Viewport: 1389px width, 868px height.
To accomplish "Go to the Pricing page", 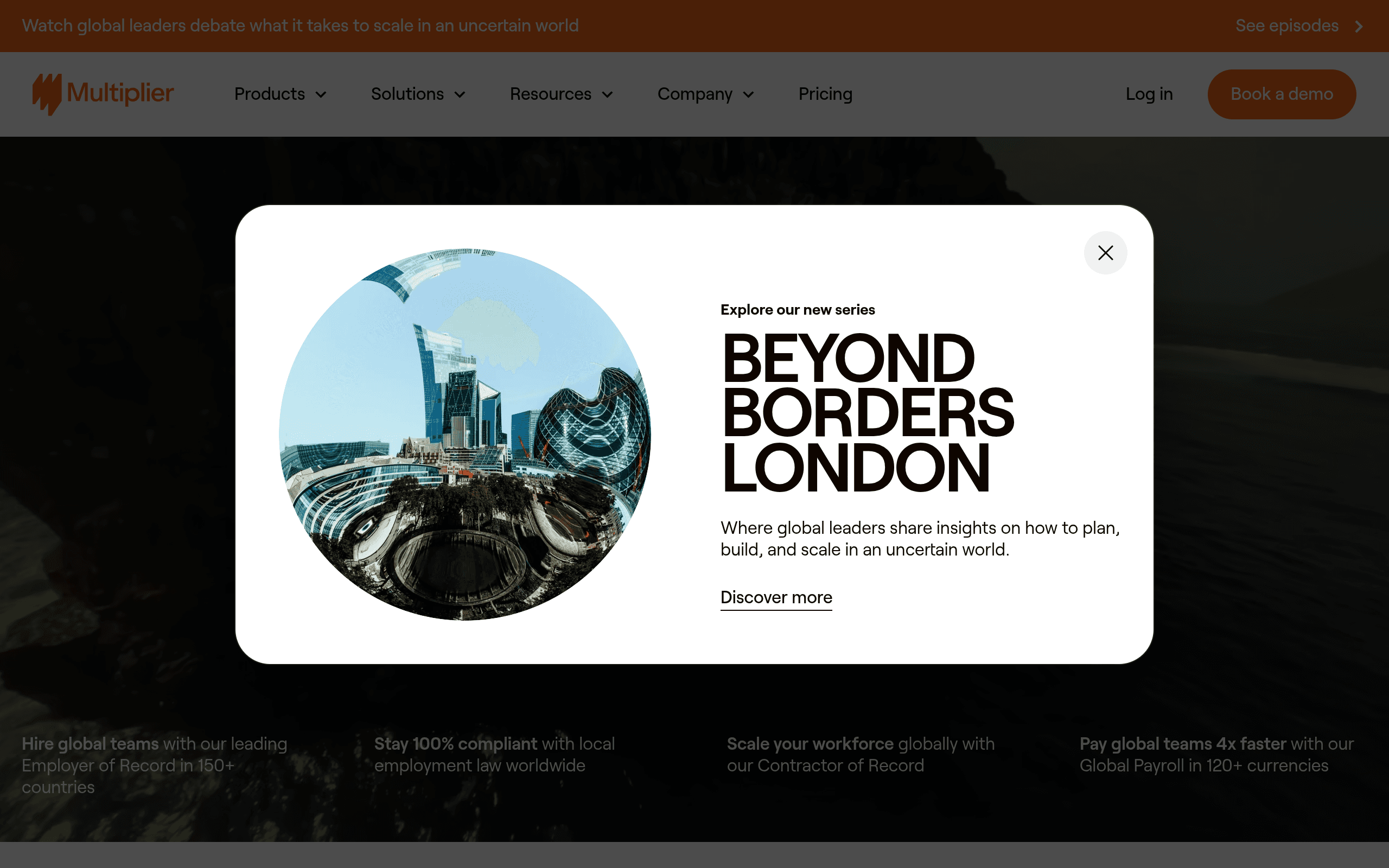I will click(x=825, y=94).
